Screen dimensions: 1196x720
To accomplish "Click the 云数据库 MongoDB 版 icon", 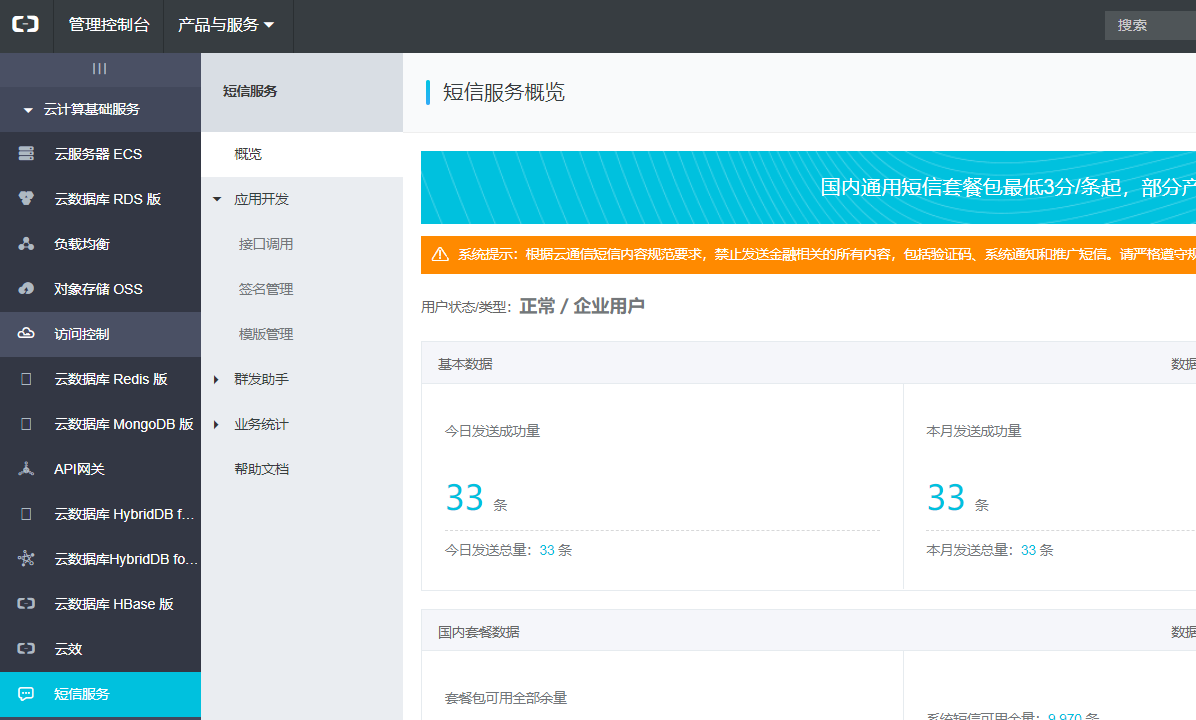I will pos(26,423).
